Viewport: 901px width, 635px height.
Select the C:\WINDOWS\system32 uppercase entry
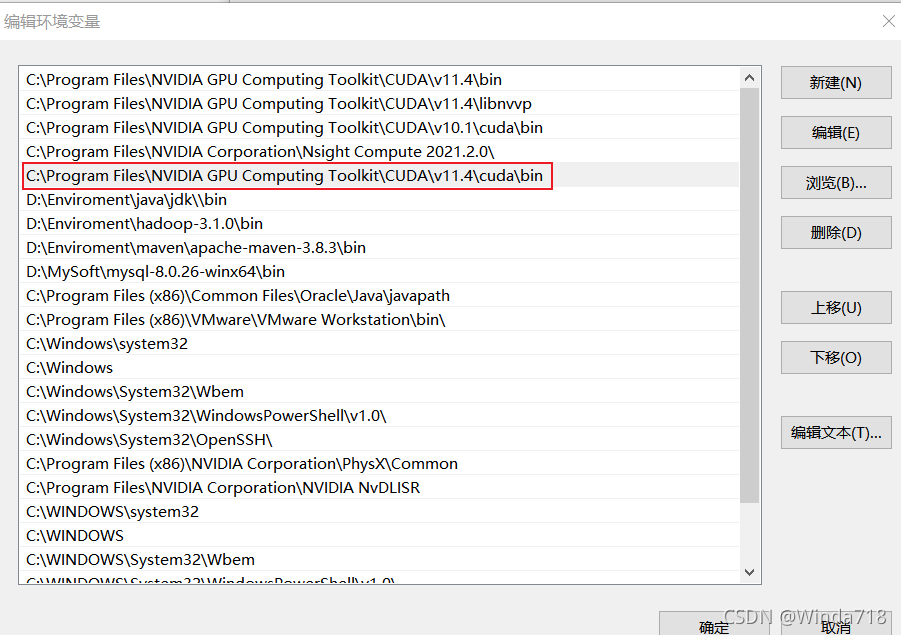coord(379,511)
